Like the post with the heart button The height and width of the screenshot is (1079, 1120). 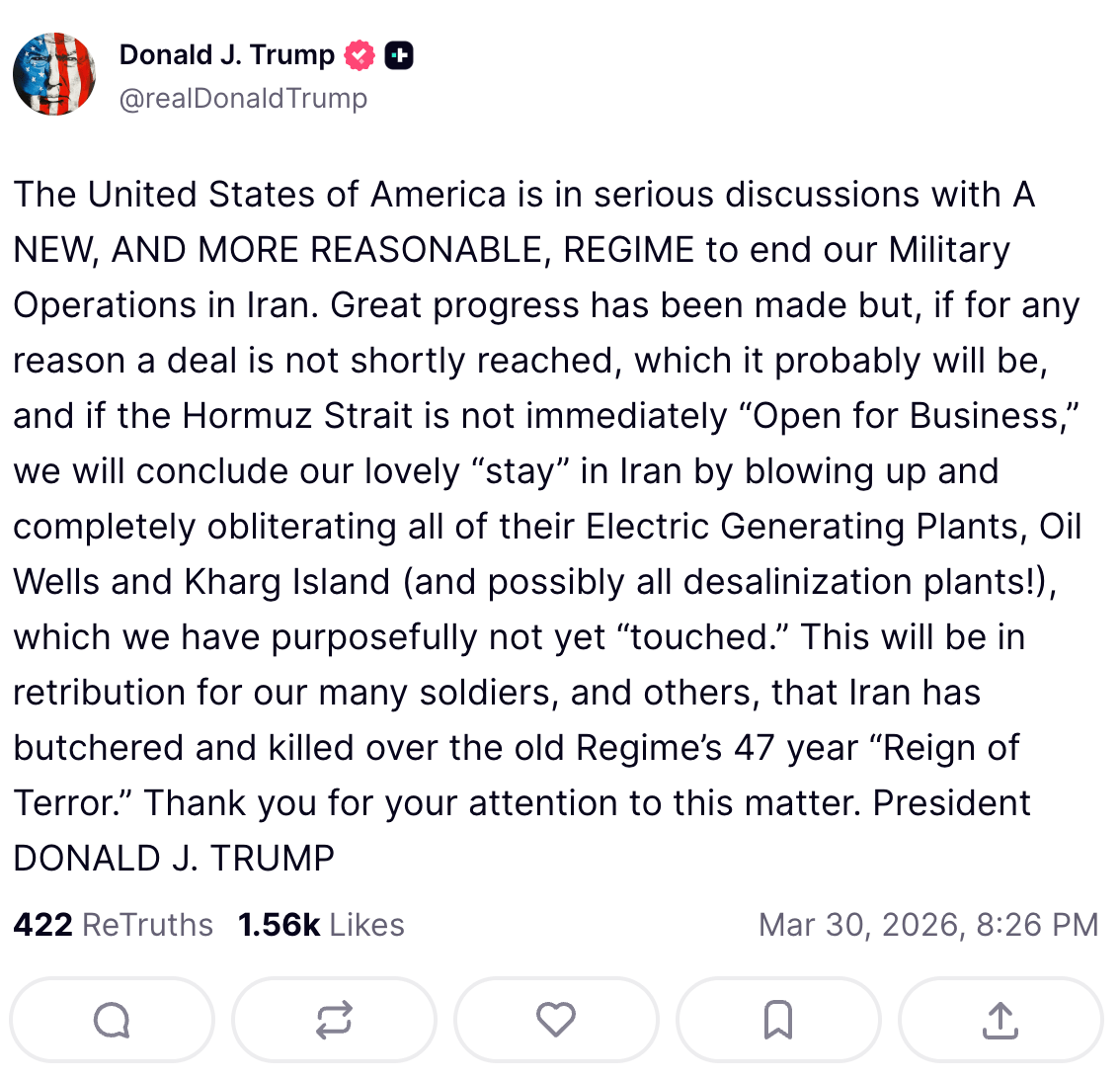pyautogui.click(x=556, y=1020)
